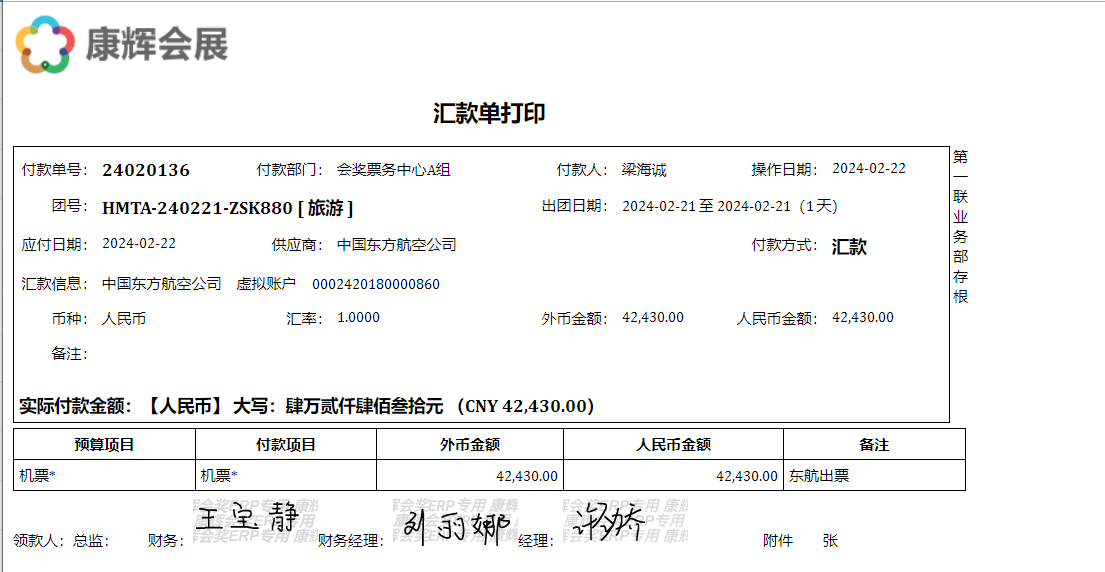Screen dimensions: 1105x572
Task: Click the 付款项目 column header
Action: [x=286, y=445]
